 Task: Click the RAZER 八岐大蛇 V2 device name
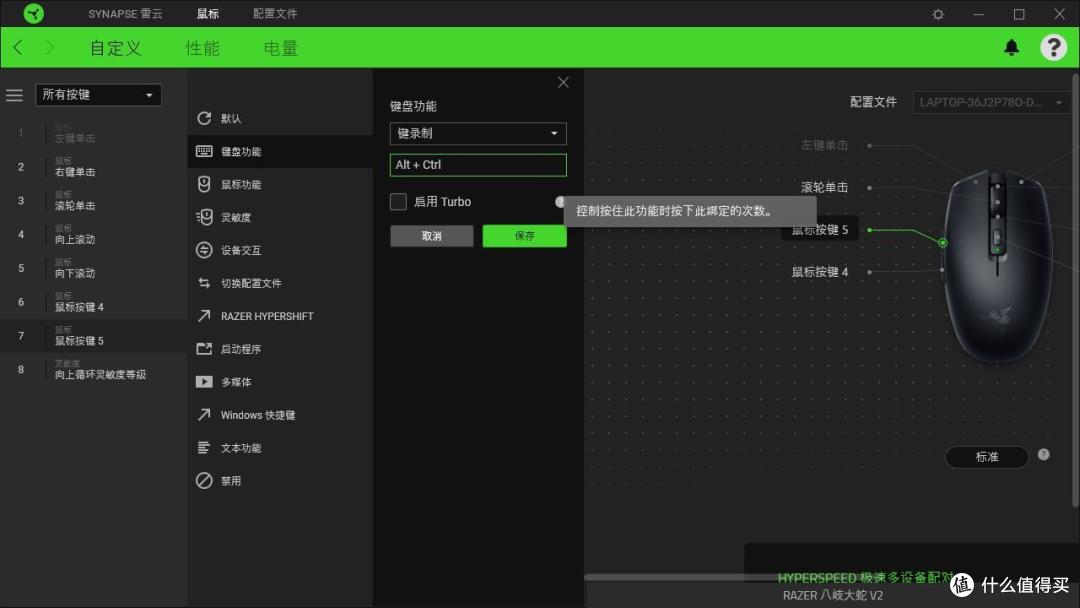(833, 596)
